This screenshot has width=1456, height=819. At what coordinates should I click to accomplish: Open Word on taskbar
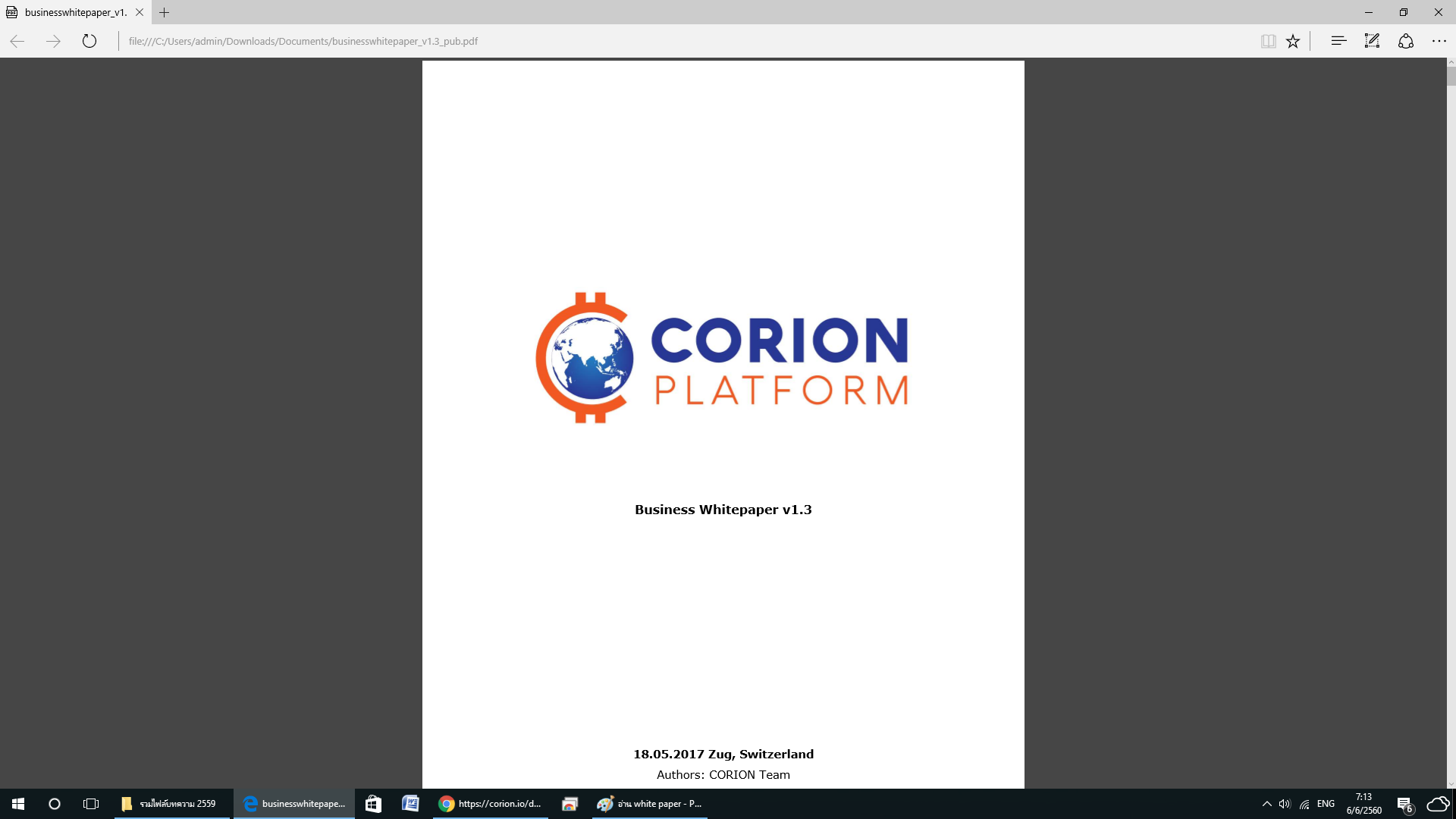pyautogui.click(x=410, y=804)
